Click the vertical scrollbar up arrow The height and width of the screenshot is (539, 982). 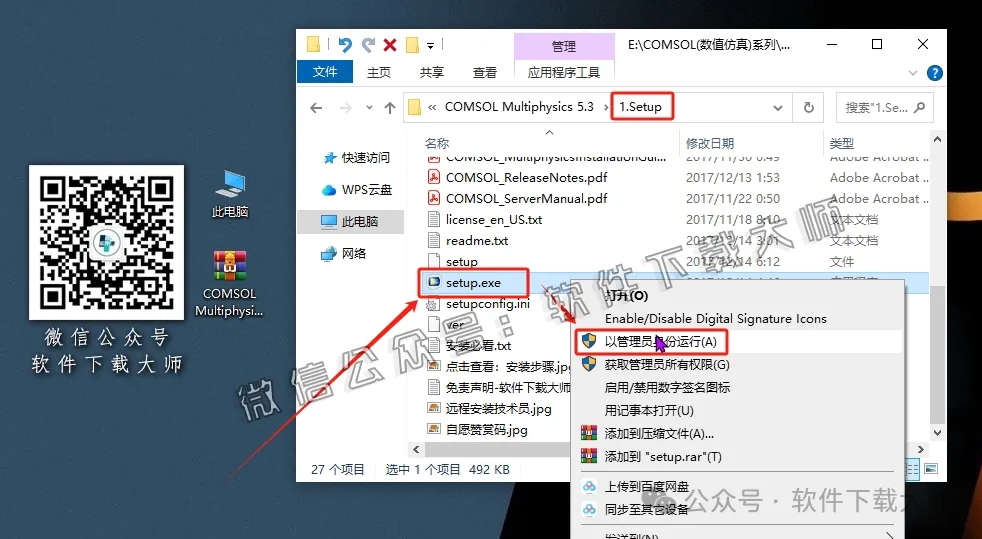tap(938, 141)
